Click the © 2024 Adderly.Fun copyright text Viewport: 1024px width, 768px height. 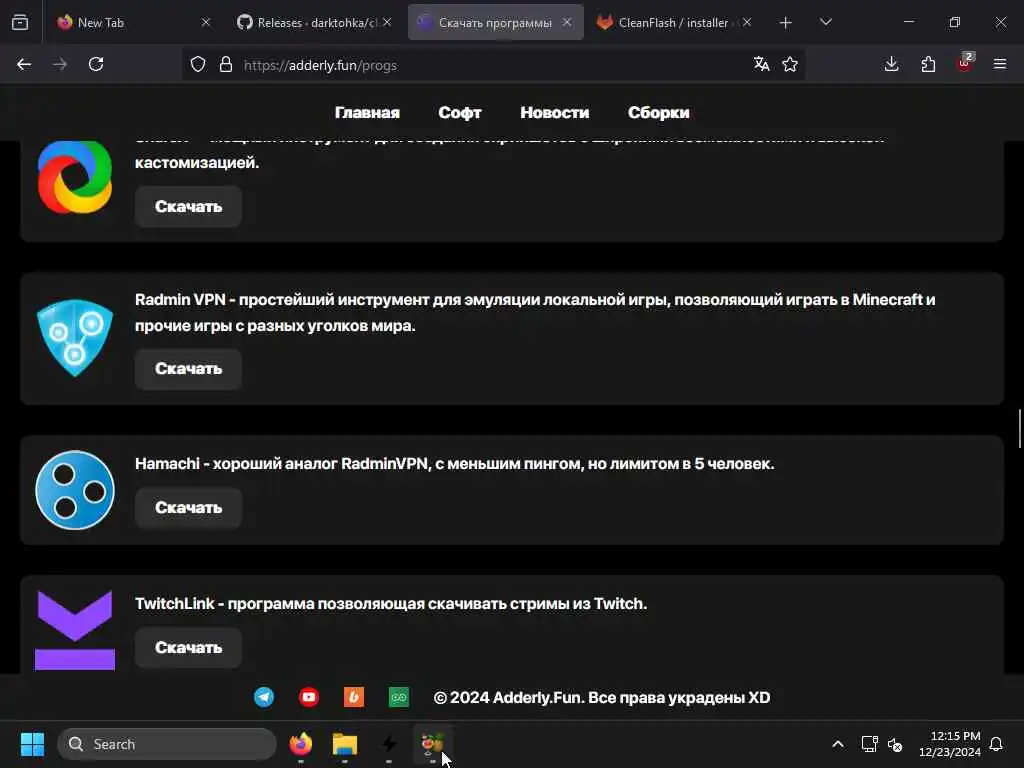[x=601, y=697]
